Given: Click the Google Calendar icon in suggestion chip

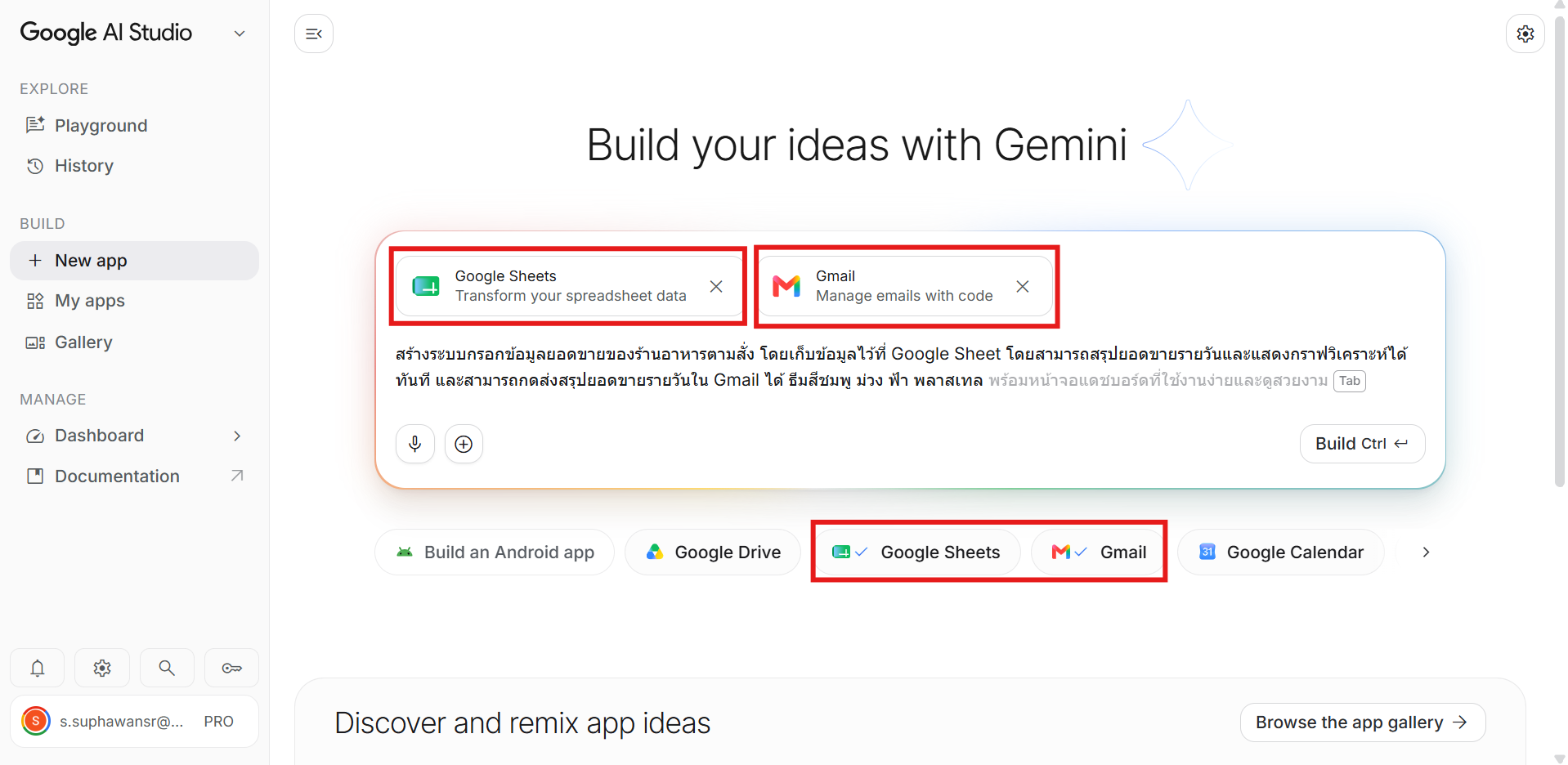Looking at the screenshot, I should pos(1207,552).
